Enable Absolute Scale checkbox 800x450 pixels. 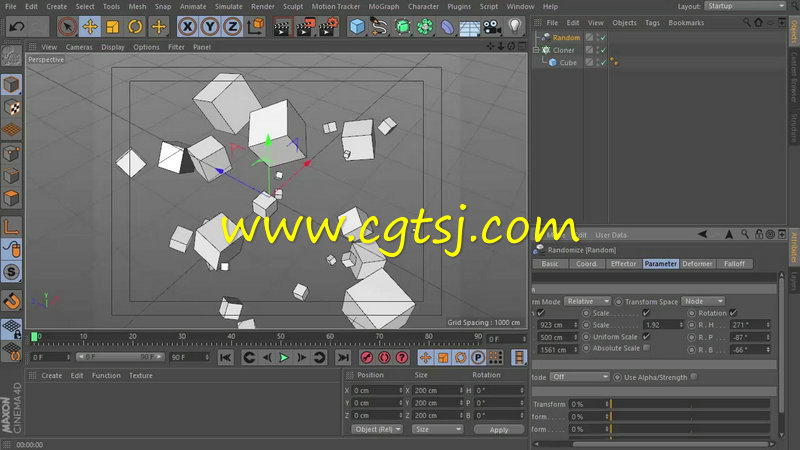[x=646, y=348]
